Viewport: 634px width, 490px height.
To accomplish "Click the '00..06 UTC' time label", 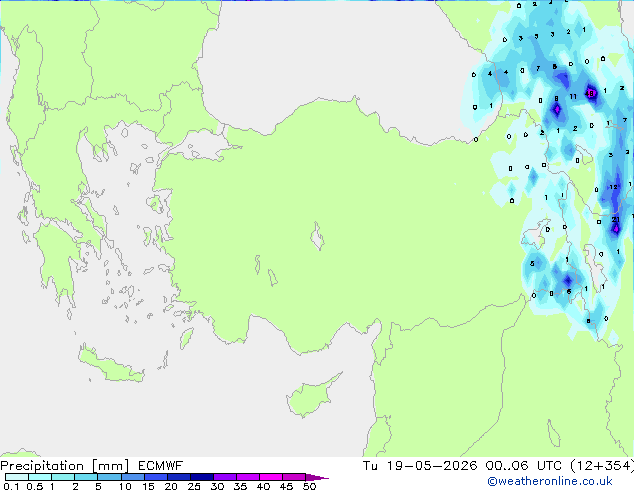I will pos(524,466).
